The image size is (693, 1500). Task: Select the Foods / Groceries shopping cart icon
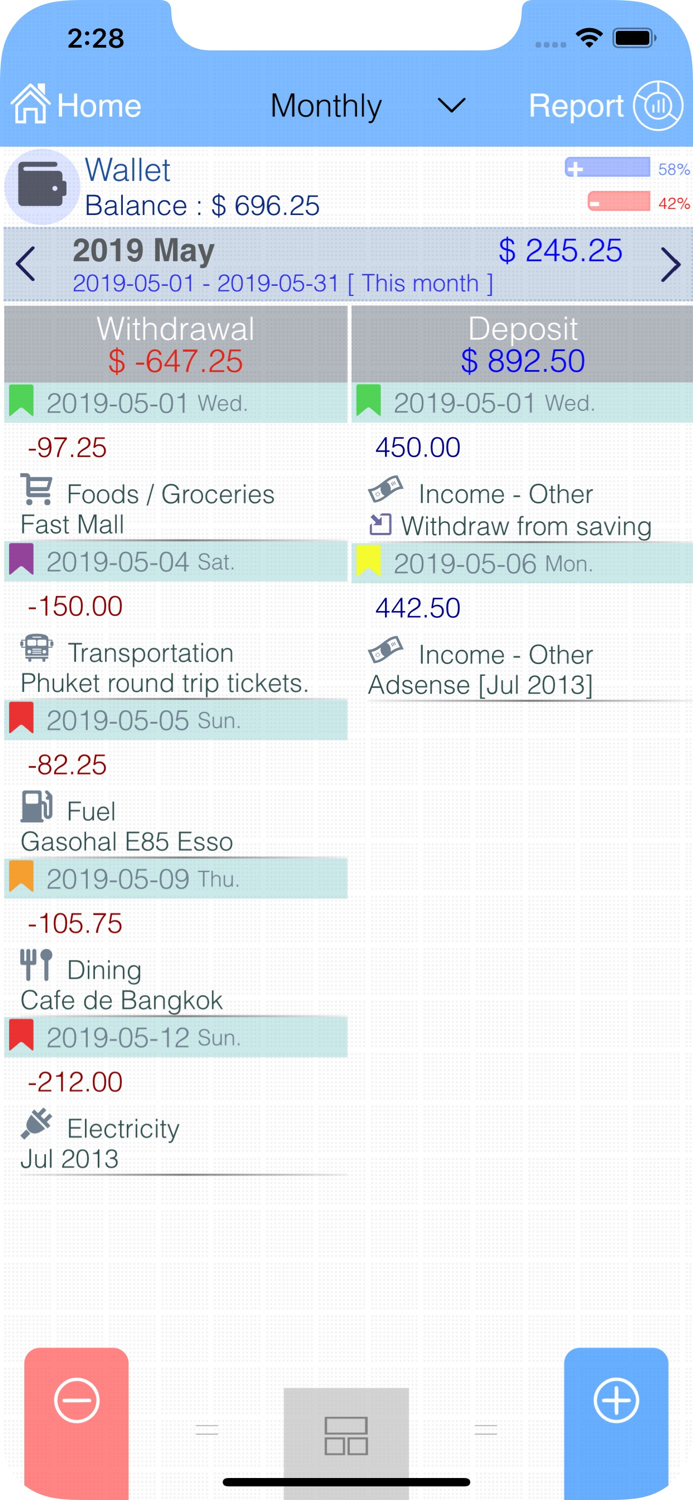pos(35,492)
